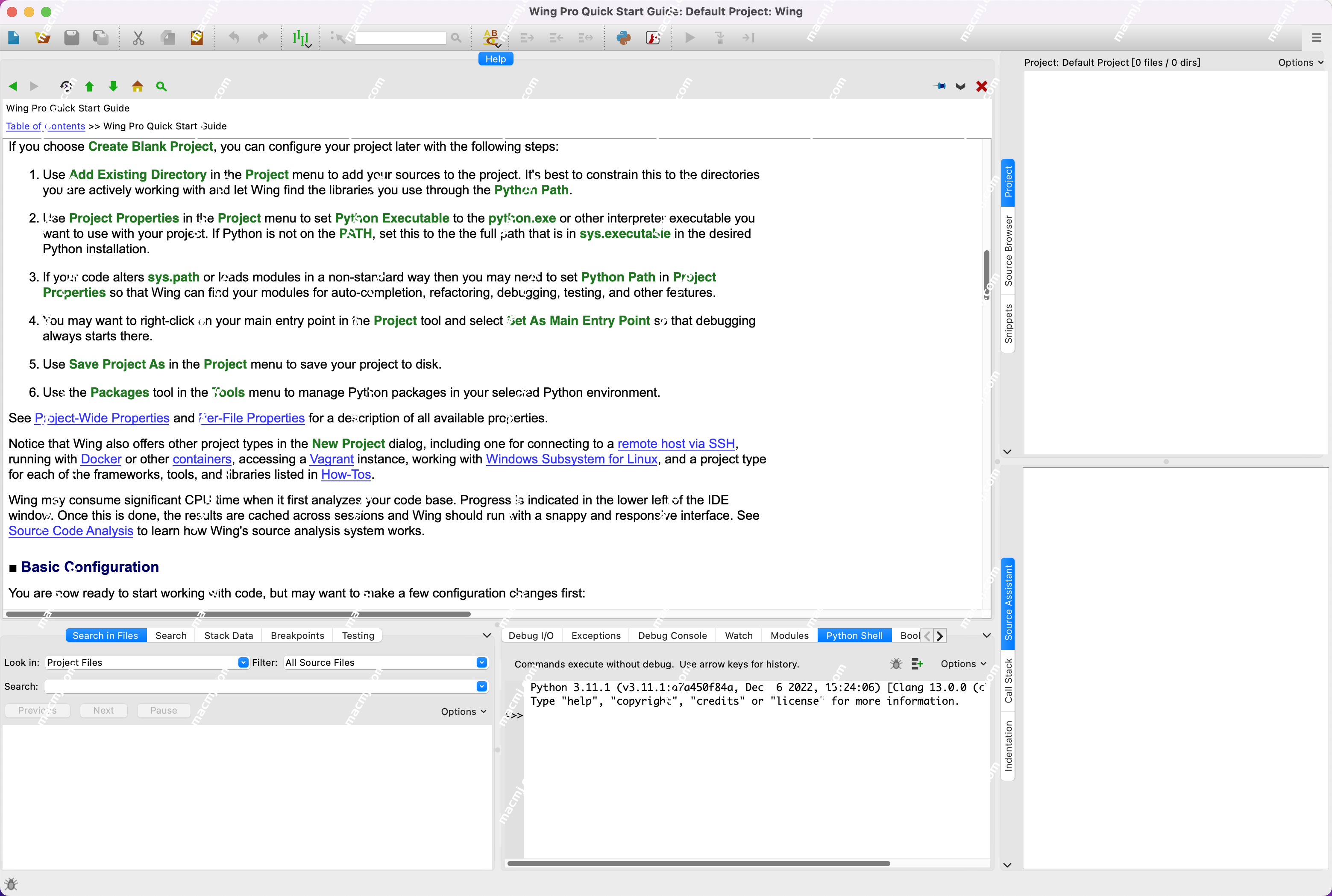Switch to the Testing tab
This screenshot has width=1332, height=896.
(358, 635)
